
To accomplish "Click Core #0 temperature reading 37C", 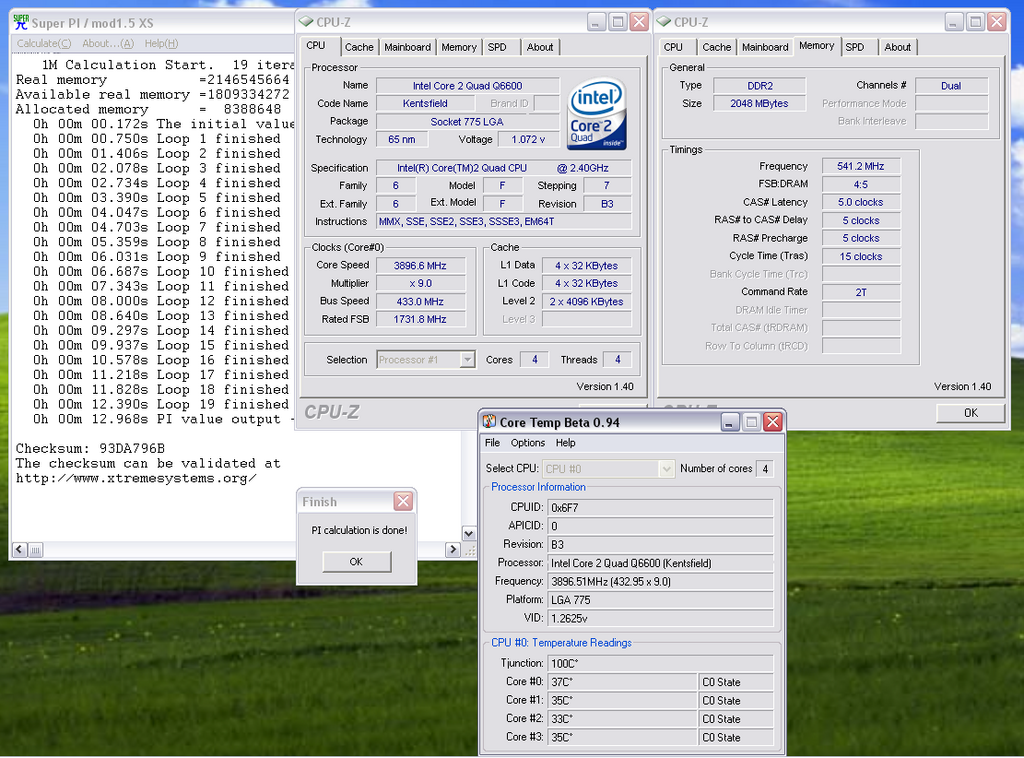I will pyautogui.click(x=622, y=682).
